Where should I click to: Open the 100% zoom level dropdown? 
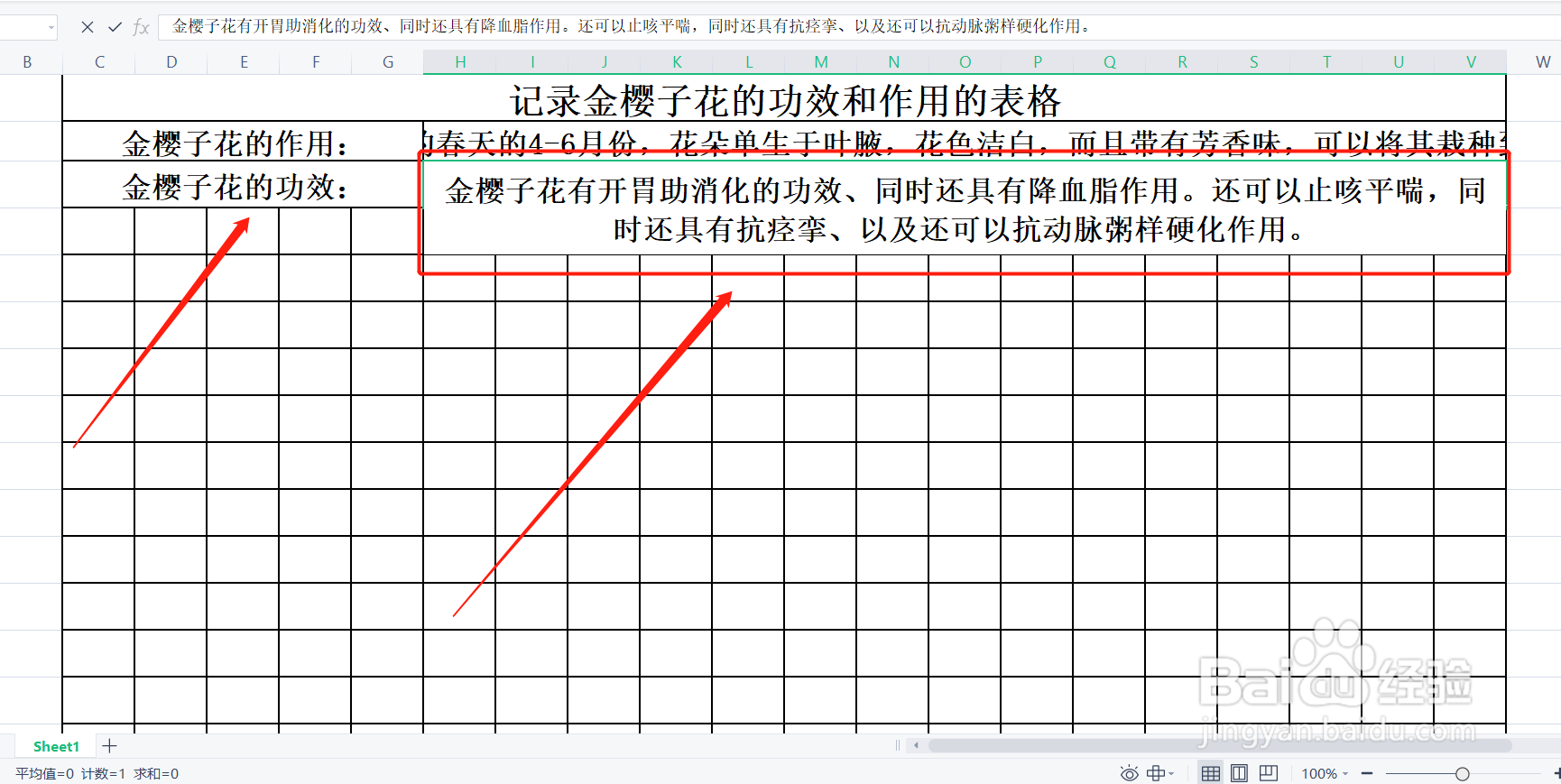1325,774
